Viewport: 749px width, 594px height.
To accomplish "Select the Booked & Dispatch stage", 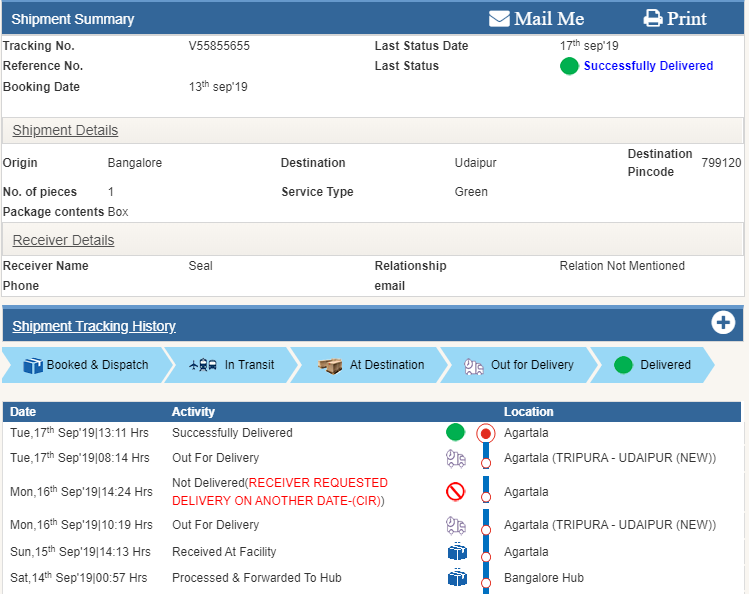I will (x=84, y=365).
